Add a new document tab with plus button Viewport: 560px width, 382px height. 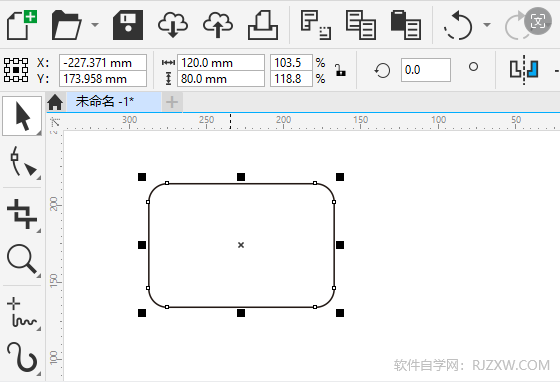[x=172, y=102]
